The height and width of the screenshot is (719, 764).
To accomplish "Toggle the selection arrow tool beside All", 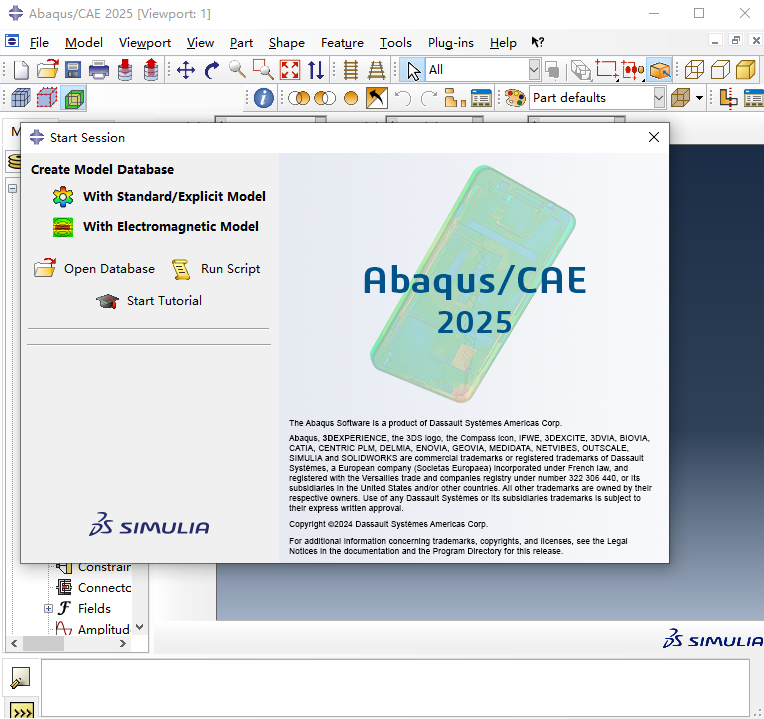I will click(x=413, y=70).
